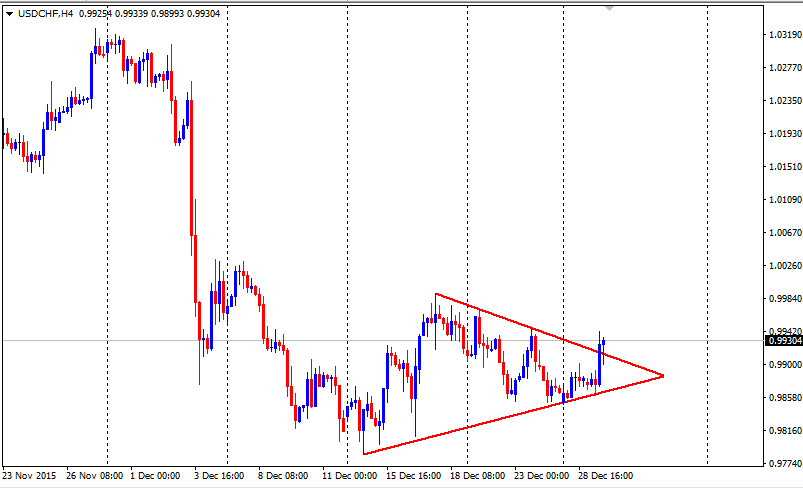Click the 1.01510 price scale label

(785, 166)
